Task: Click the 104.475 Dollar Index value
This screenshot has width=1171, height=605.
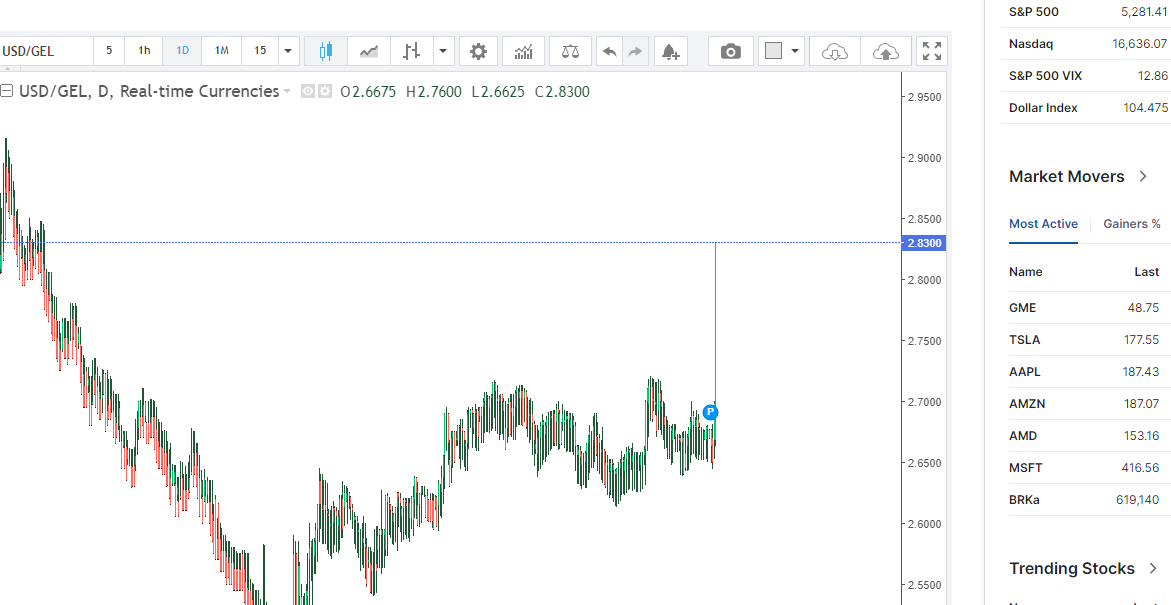Action: (1146, 108)
